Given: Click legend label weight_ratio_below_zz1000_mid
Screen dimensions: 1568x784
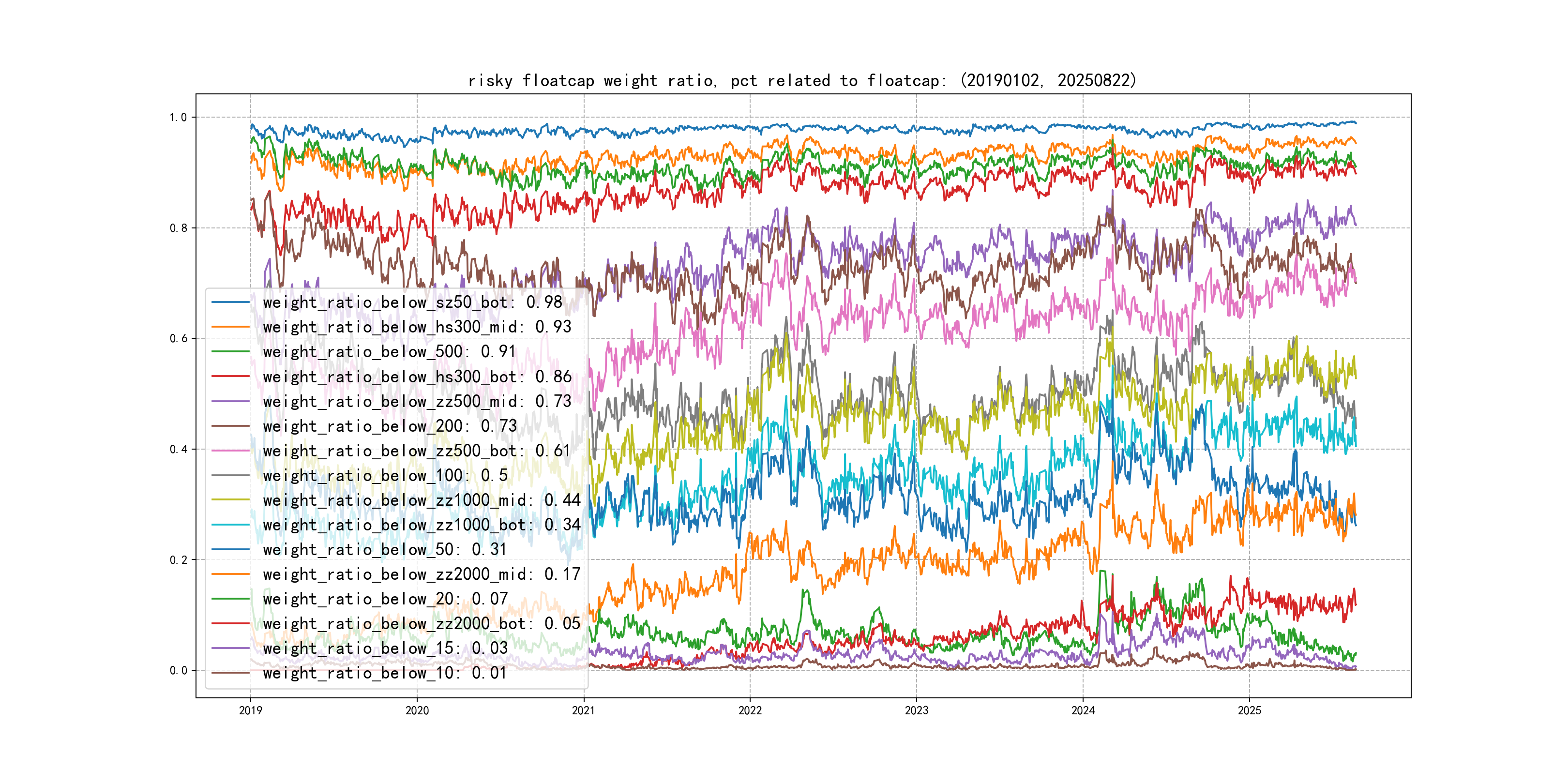Looking at the screenshot, I should [x=421, y=500].
